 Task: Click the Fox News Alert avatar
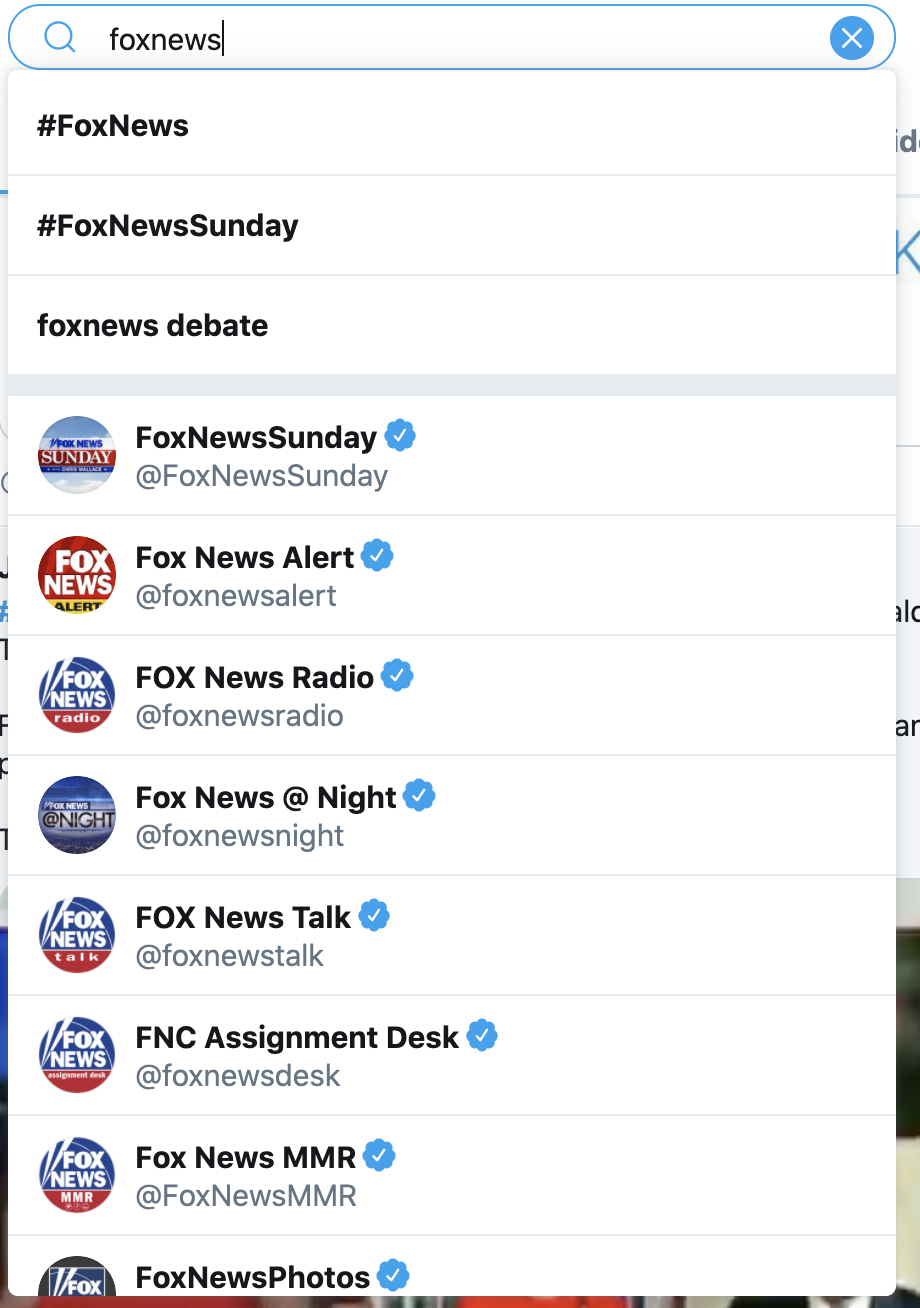click(x=77, y=575)
